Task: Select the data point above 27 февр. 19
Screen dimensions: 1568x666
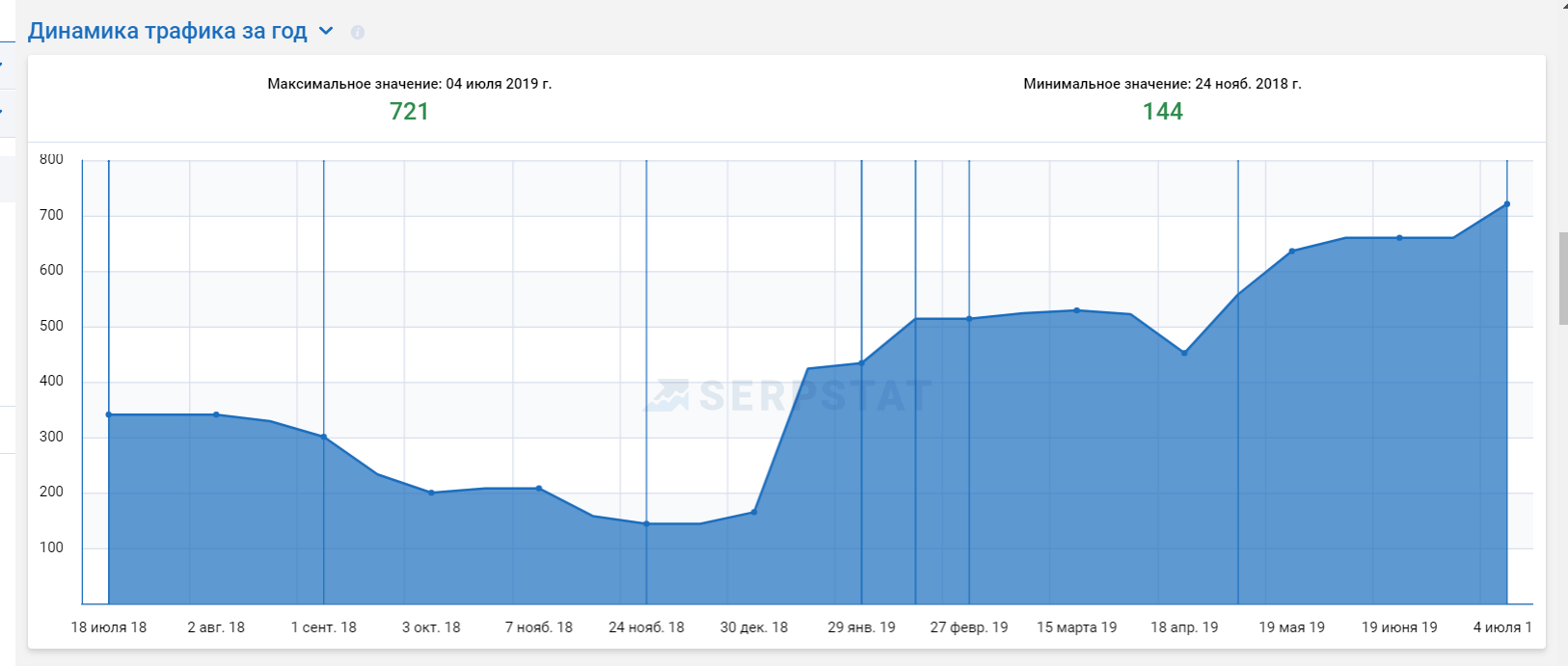Action: 969,319
